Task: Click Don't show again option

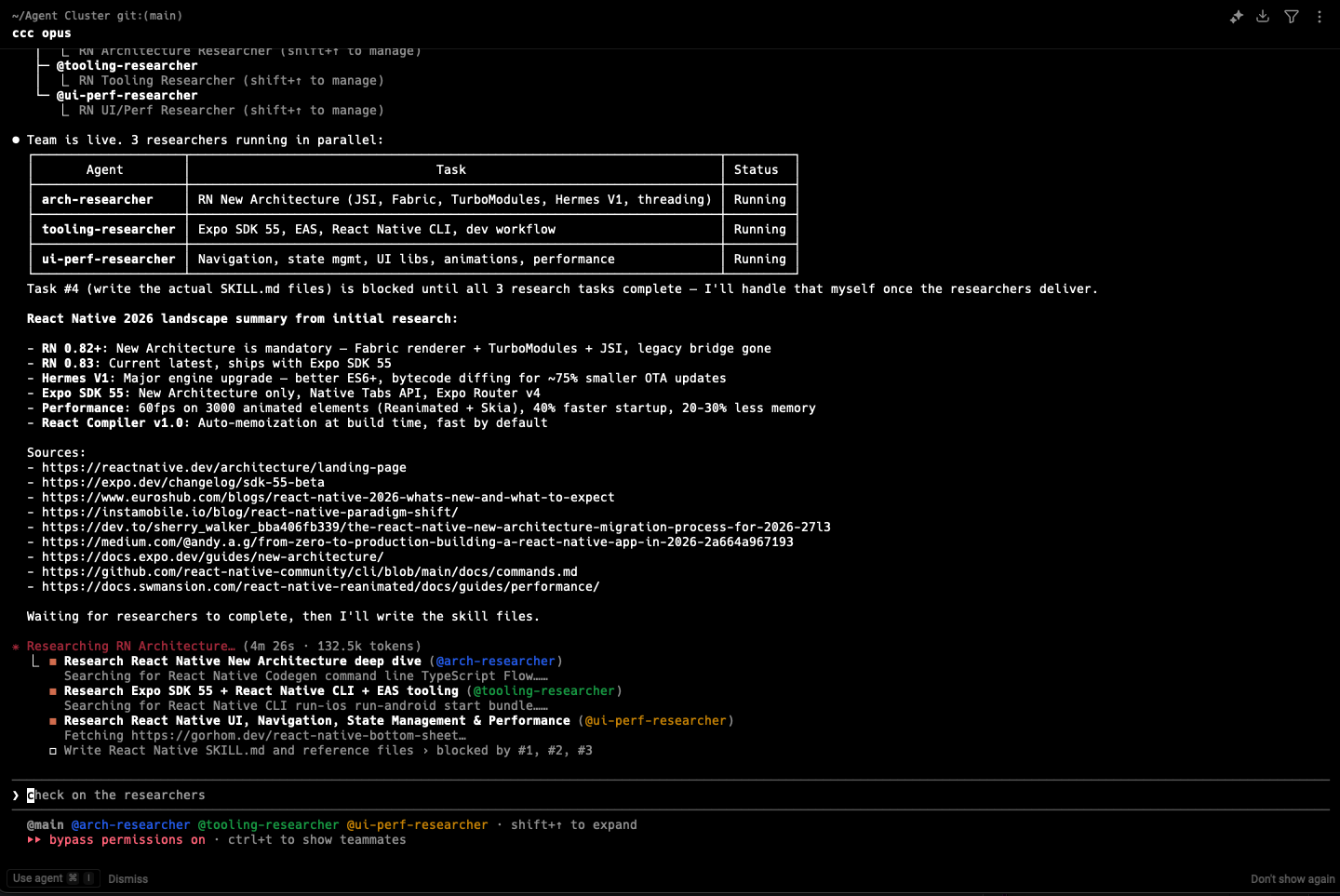Action: pos(1292,879)
